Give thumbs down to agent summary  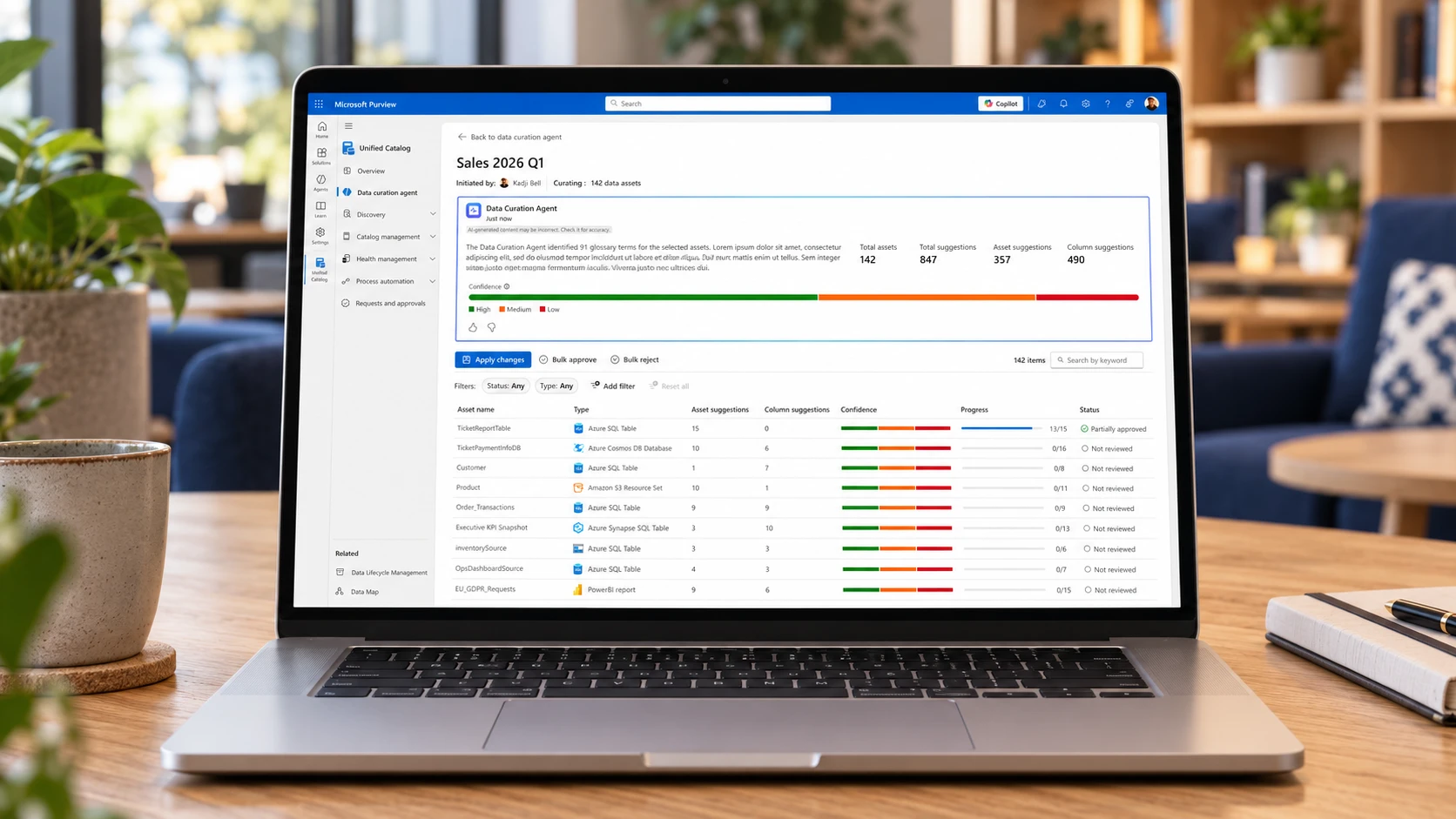point(491,327)
